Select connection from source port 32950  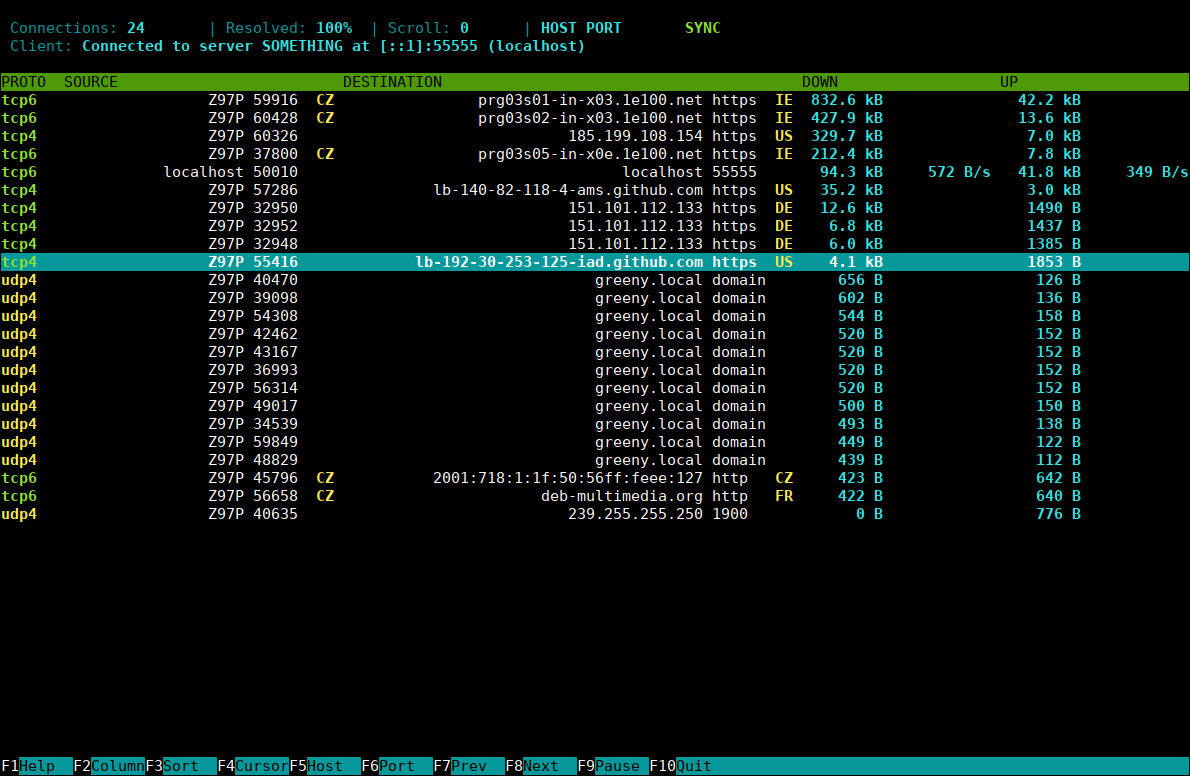pyautogui.click(x=595, y=208)
